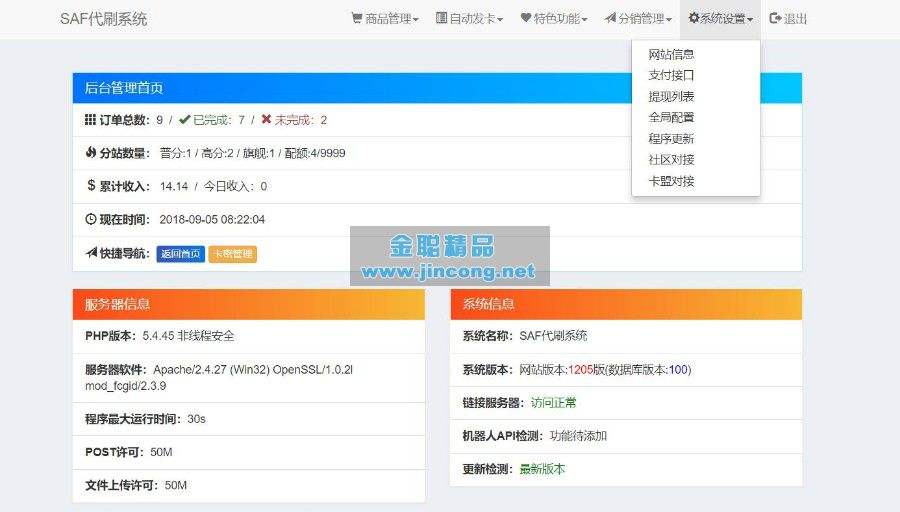Click the 已完成: 7 order count
The image size is (900, 512).
(x=219, y=120)
